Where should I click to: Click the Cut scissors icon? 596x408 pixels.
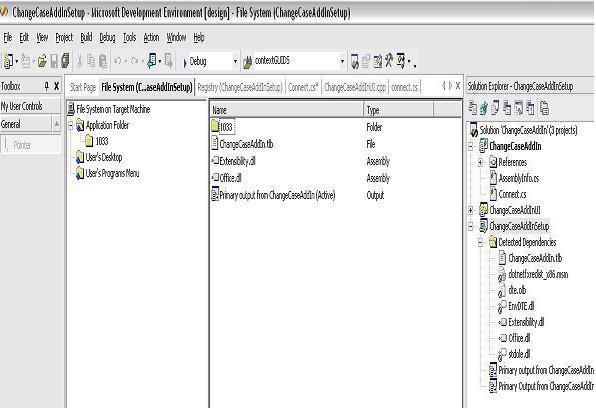click(79, 61)
